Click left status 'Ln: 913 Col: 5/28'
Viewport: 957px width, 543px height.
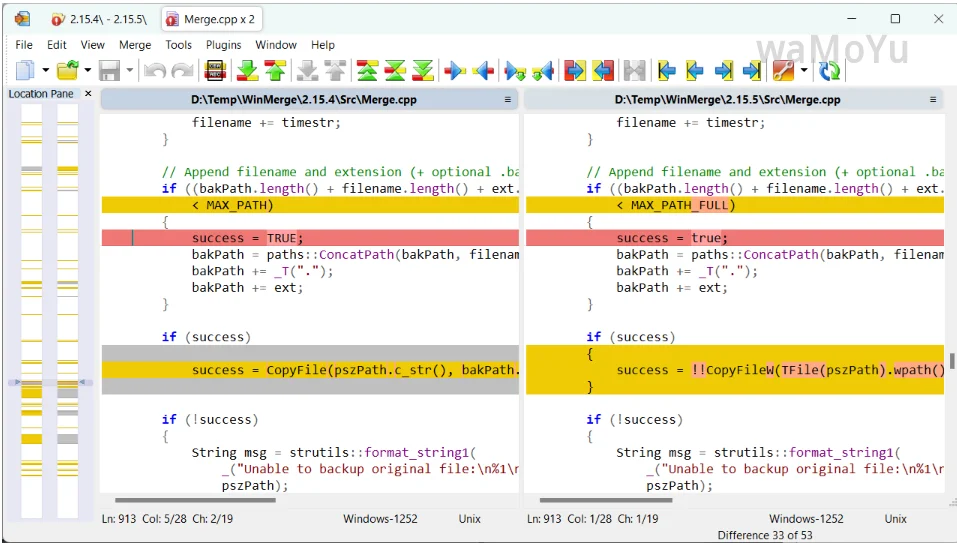tap(145, 519)
